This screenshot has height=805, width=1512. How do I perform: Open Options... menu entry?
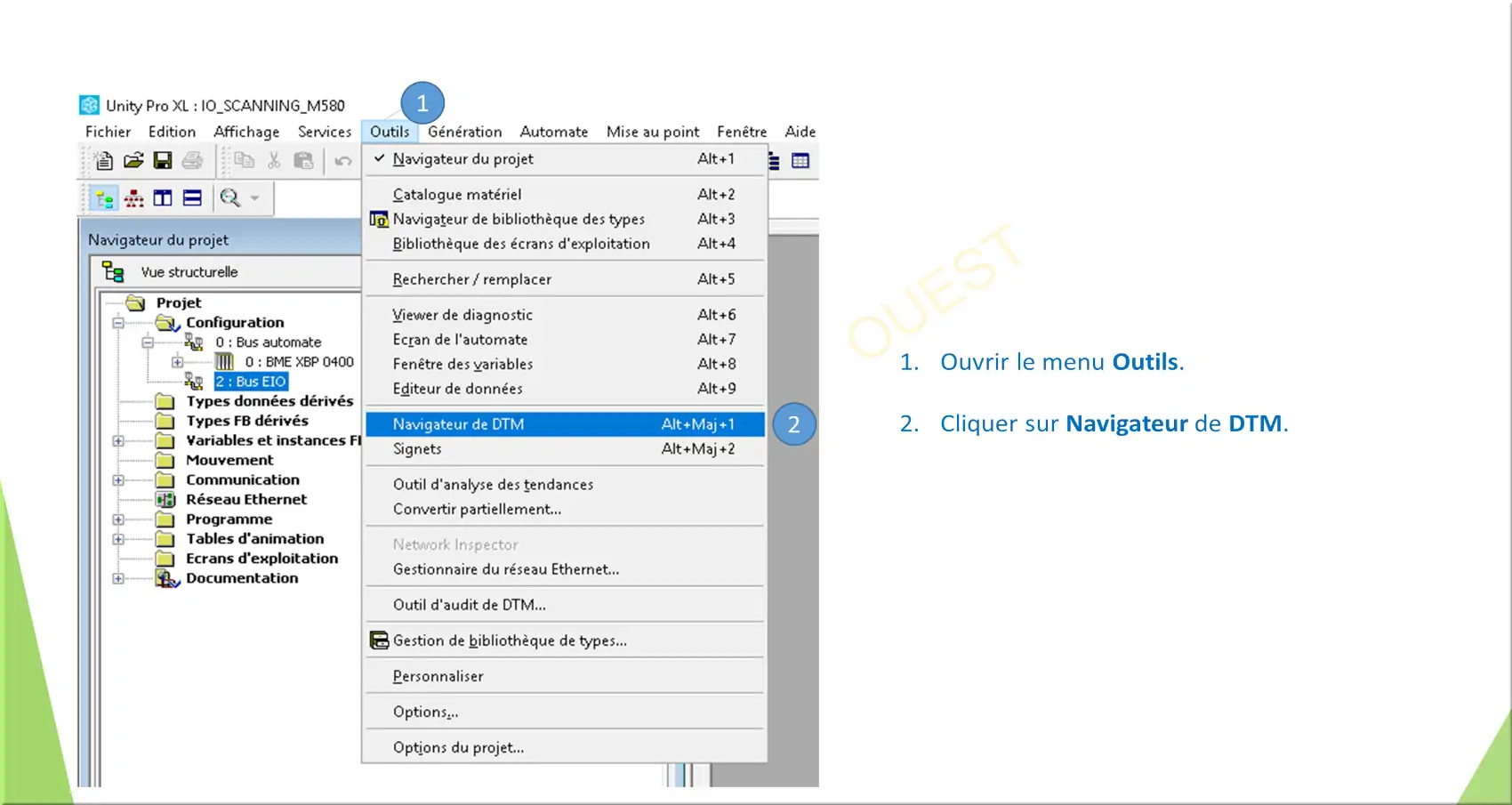coord(565,712)
